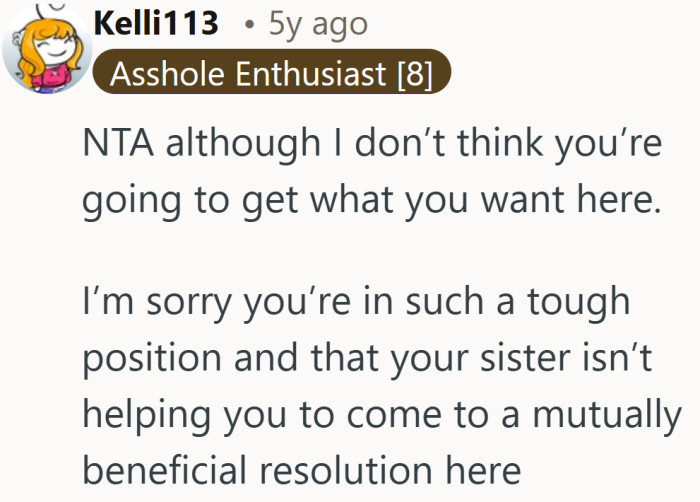Click the "5y ago" comment timestamp
Viewport: 700px width, 502px height.
pyautogui.click(x=317, y=23)
